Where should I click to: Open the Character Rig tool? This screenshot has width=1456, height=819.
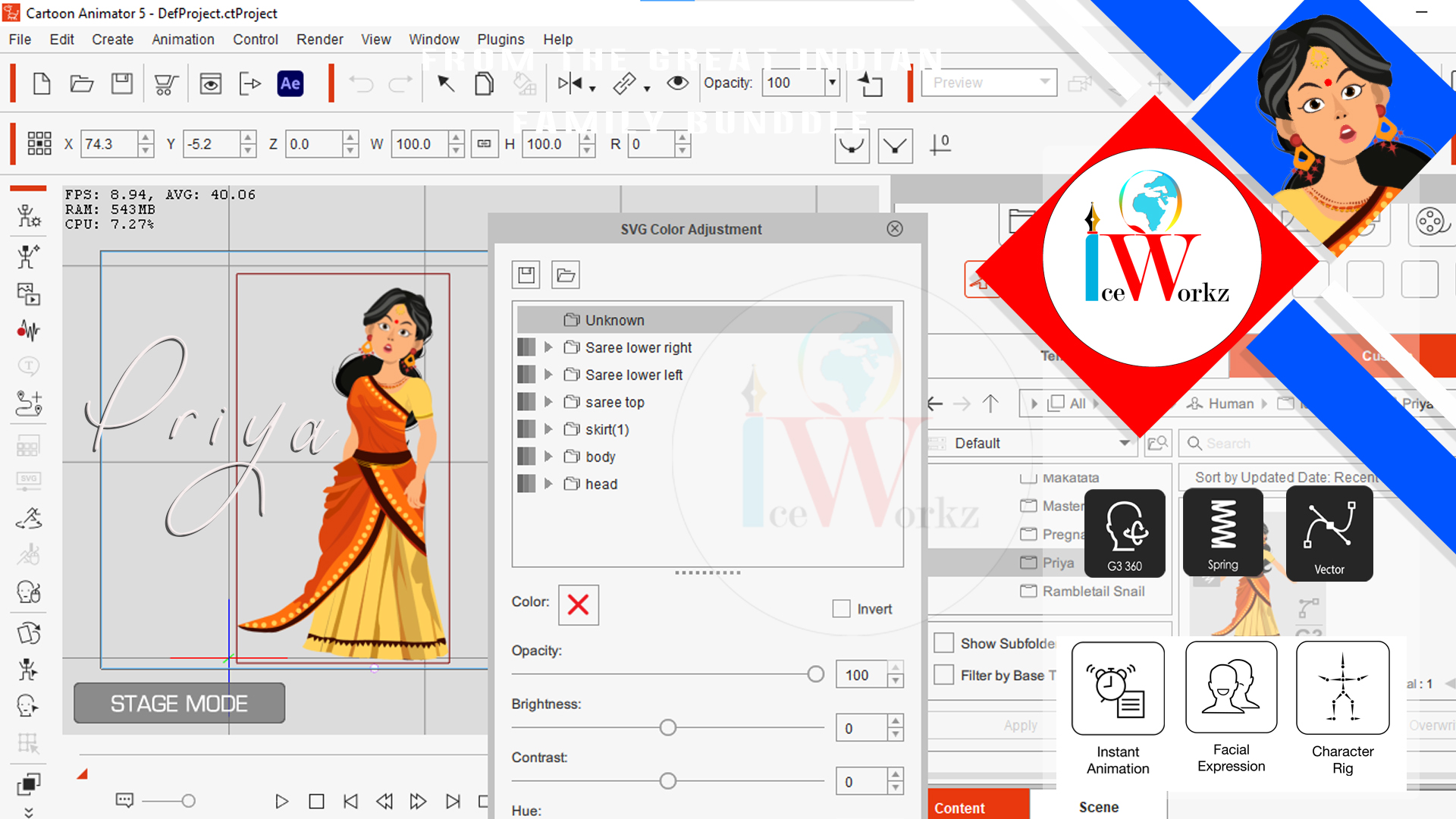click(x=1342, y=688)
